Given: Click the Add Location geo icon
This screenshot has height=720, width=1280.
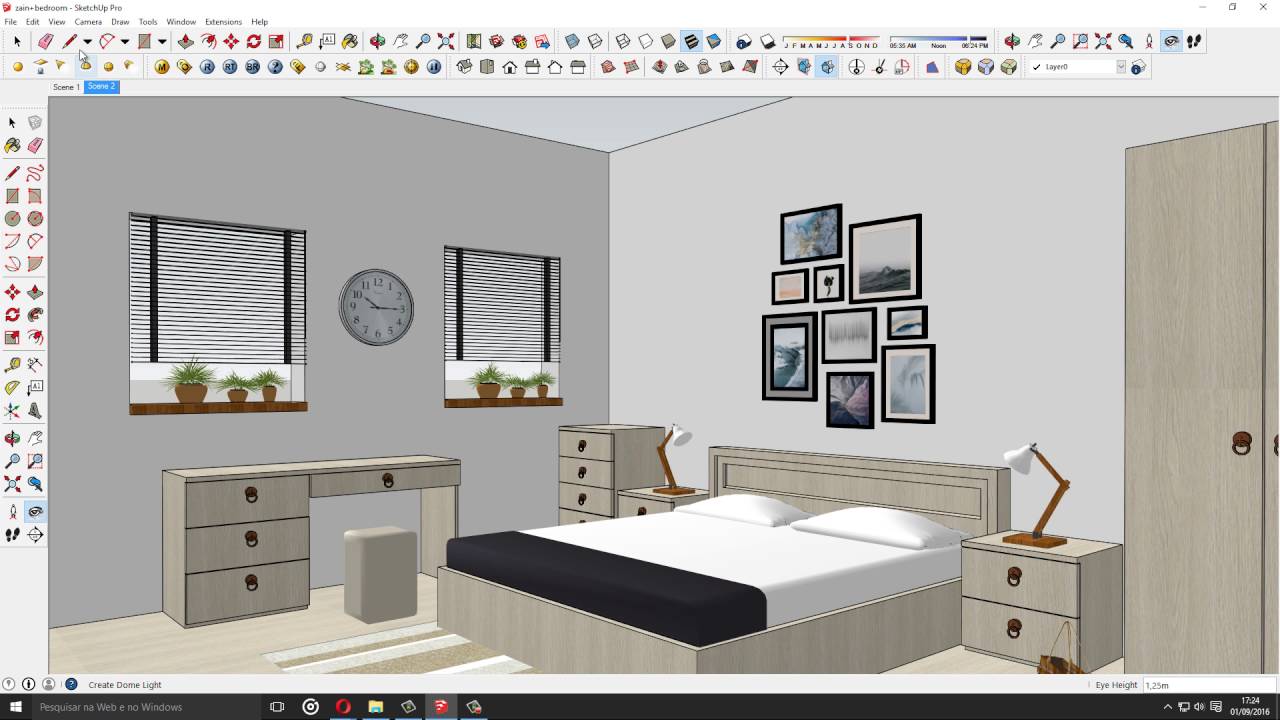Looking at the screenshot, I should [474, 41].
